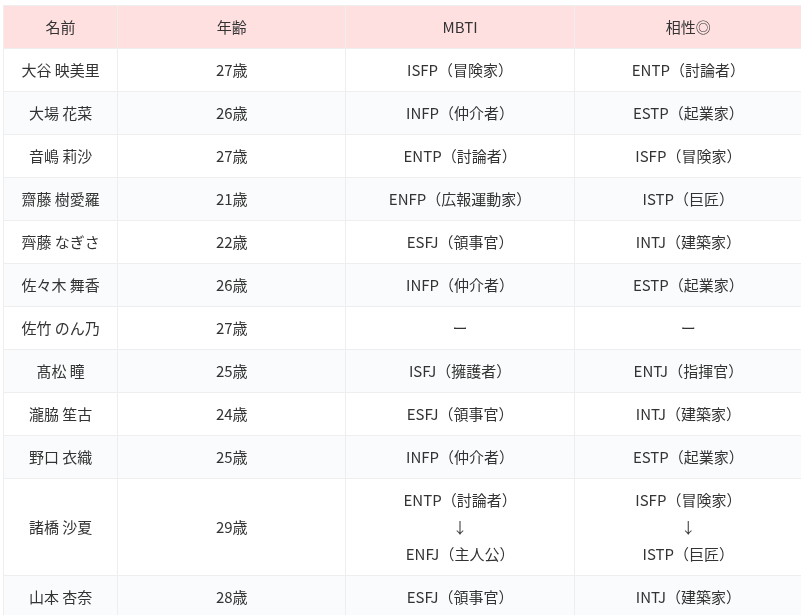Viewport: 801px width, 615px height.
Task: Select the name 齊藤 なぎさ
Action: pyautogui.click(x=60, y=243)
